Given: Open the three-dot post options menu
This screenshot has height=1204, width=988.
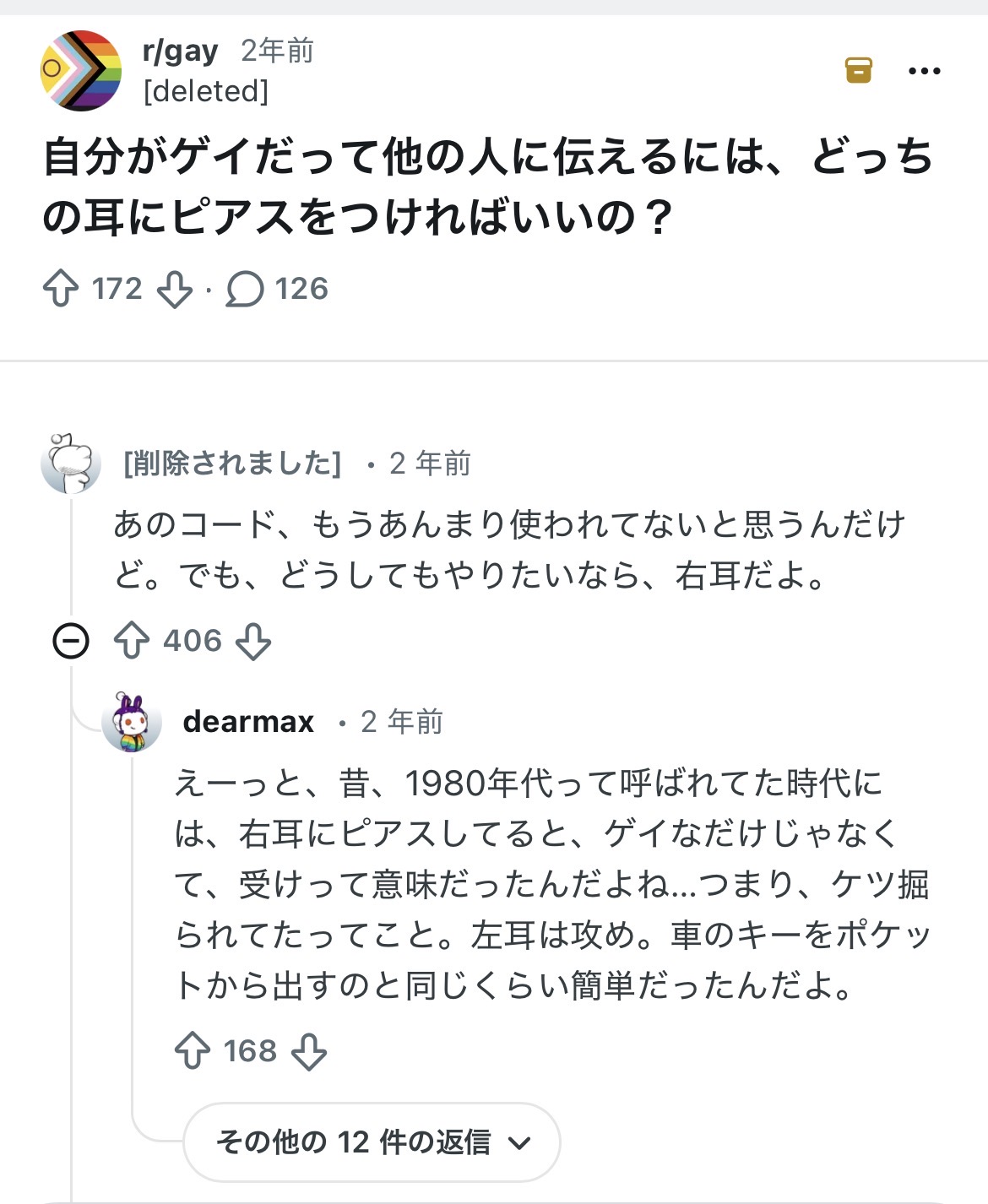Looking at the screenshot, I should coord(925,71).
